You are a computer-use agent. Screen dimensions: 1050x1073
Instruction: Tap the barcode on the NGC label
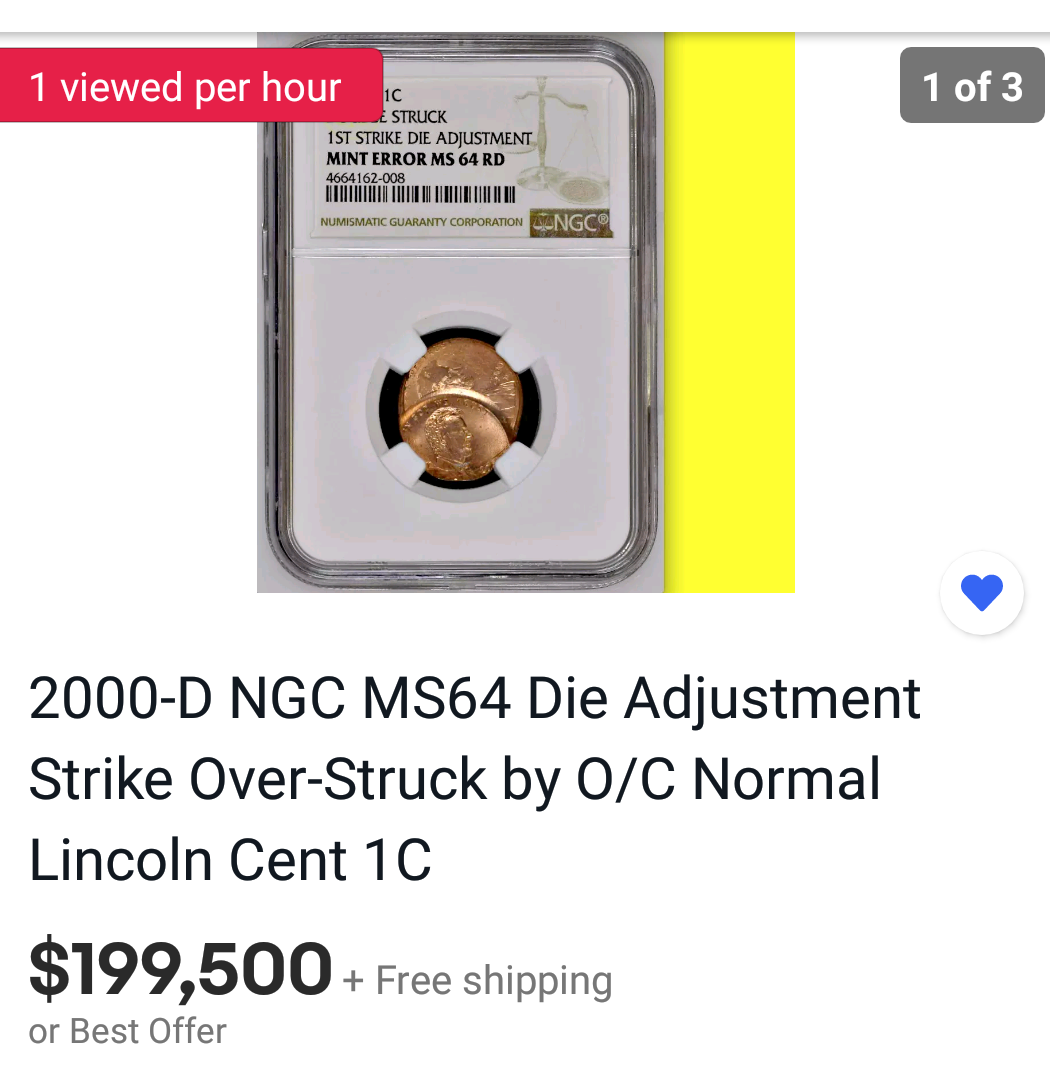(x=420, y=195)
